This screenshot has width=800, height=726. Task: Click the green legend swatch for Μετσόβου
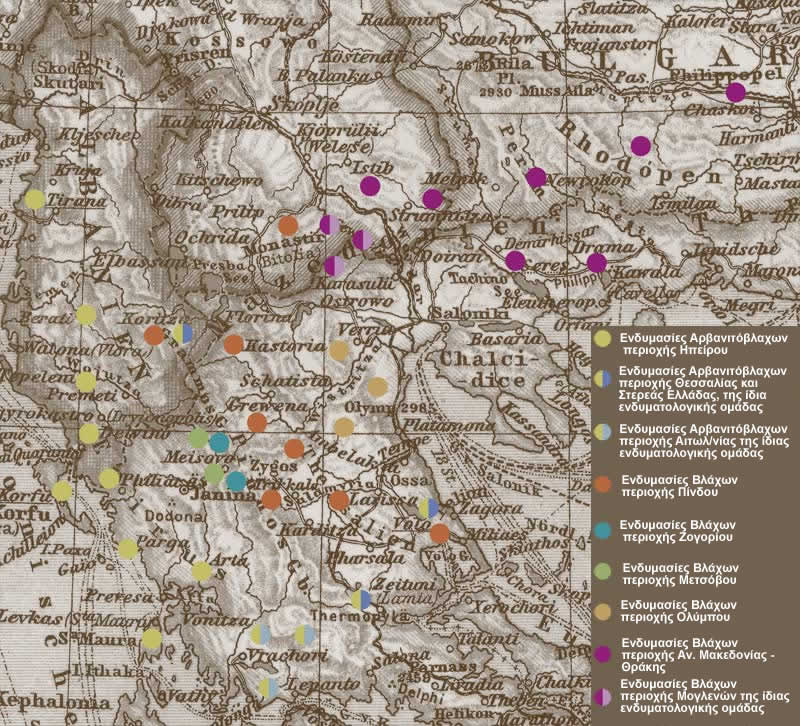pyautogui.click(x=603, y=572)
